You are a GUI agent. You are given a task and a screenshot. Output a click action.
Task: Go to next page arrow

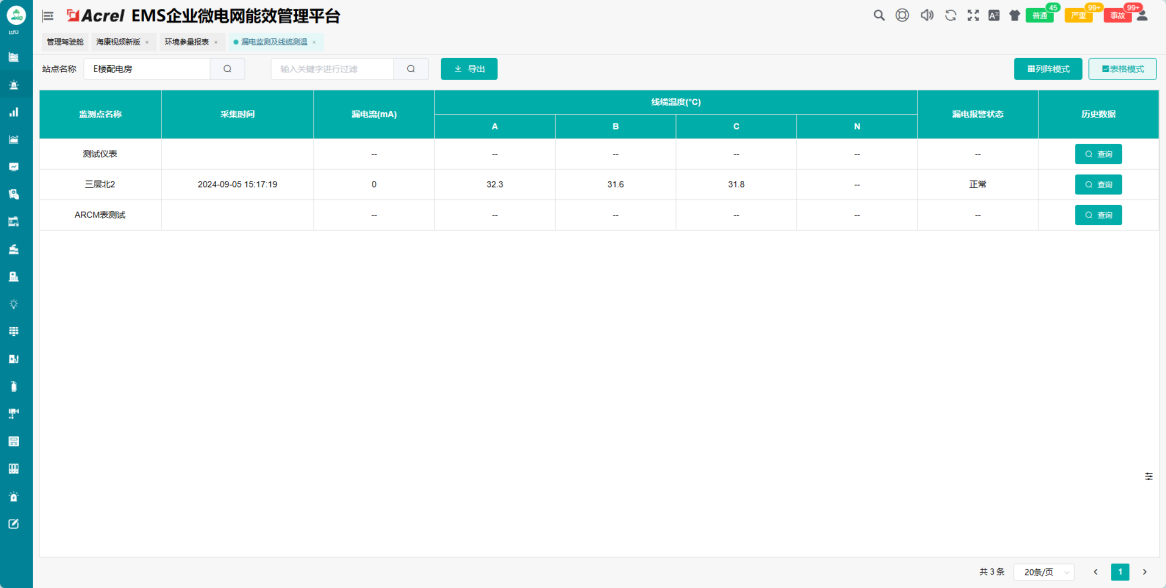pyautogui.click(x=1144, y=572)
